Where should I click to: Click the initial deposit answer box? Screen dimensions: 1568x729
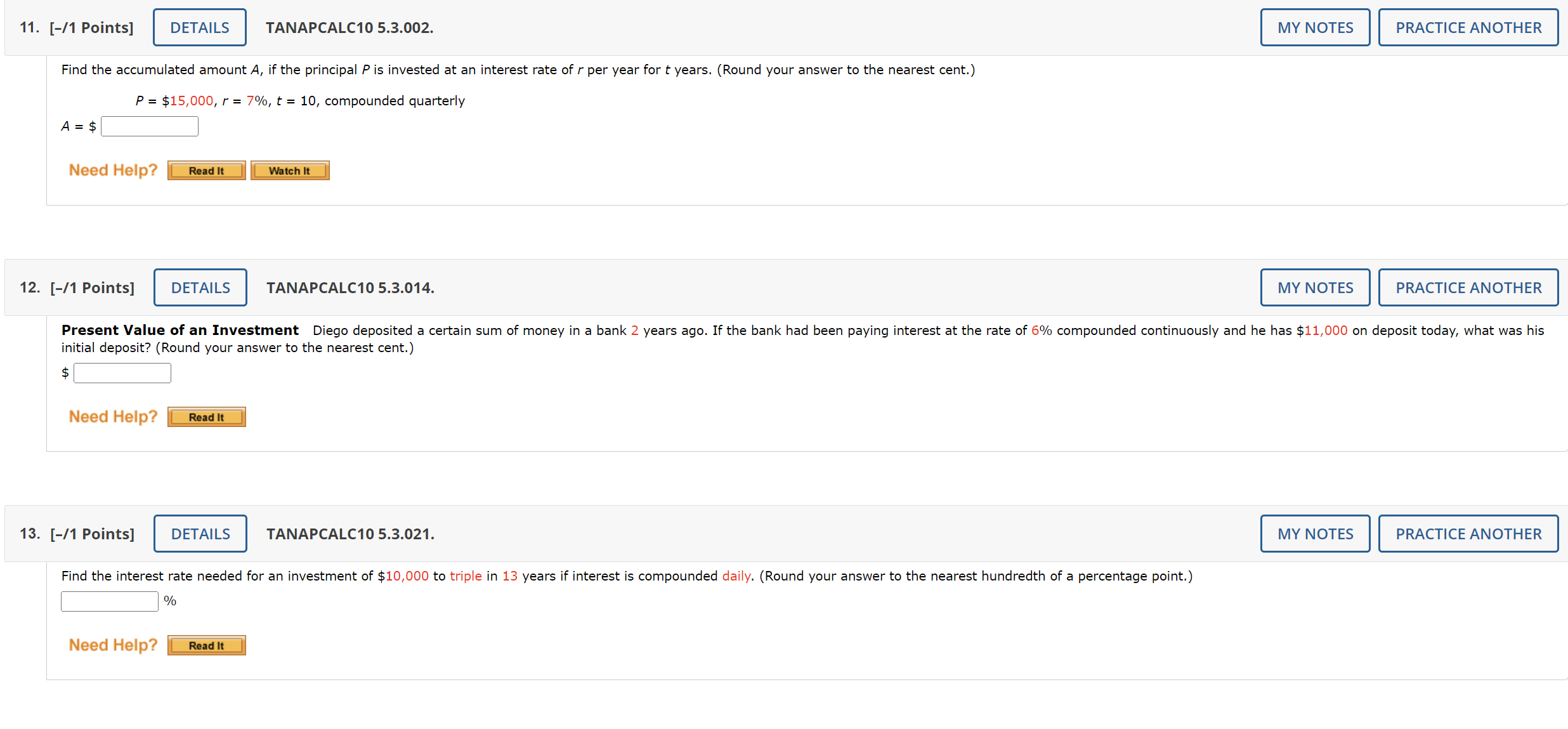(122, 372)
